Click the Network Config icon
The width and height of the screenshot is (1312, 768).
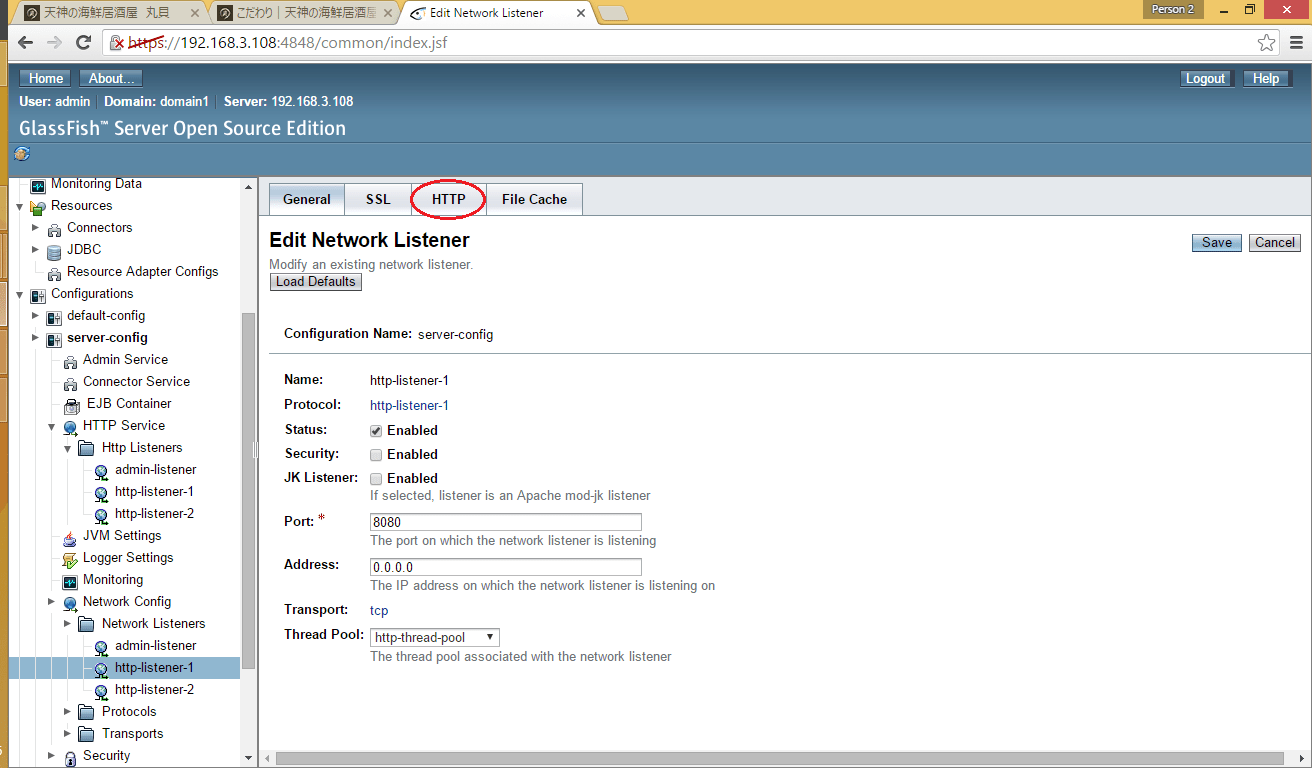click(70, 603)
